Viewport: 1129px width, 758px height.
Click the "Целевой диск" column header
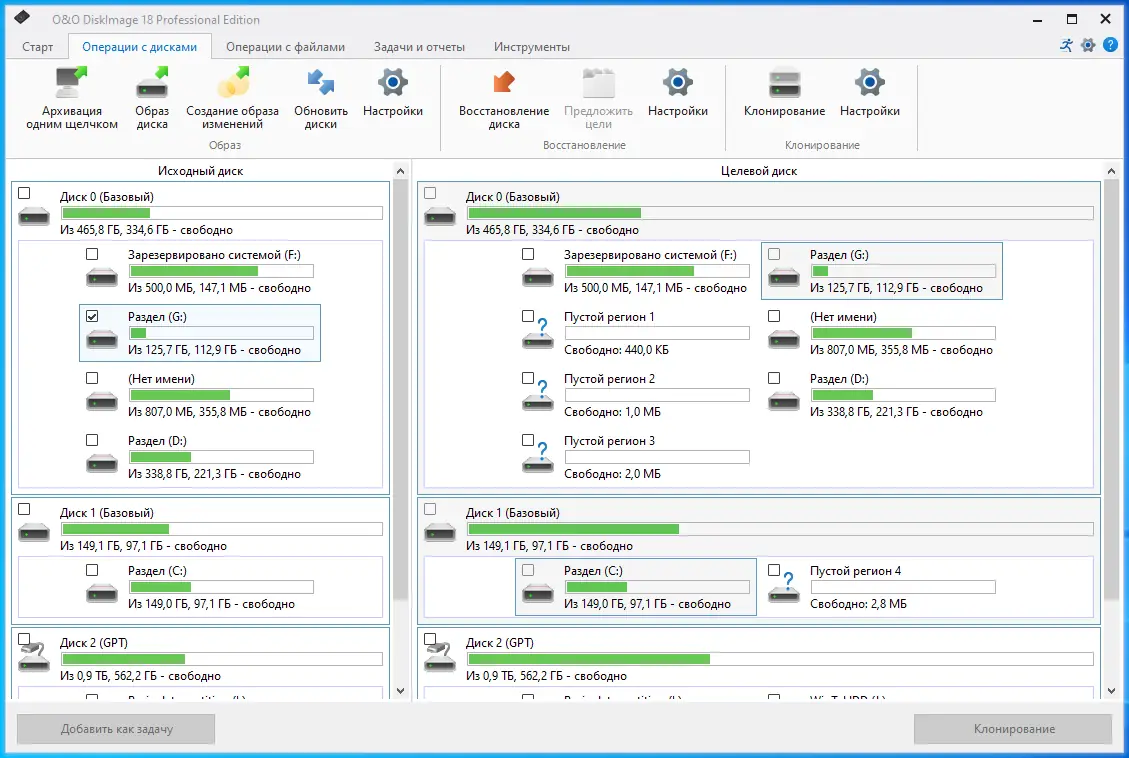click(759, 171)
